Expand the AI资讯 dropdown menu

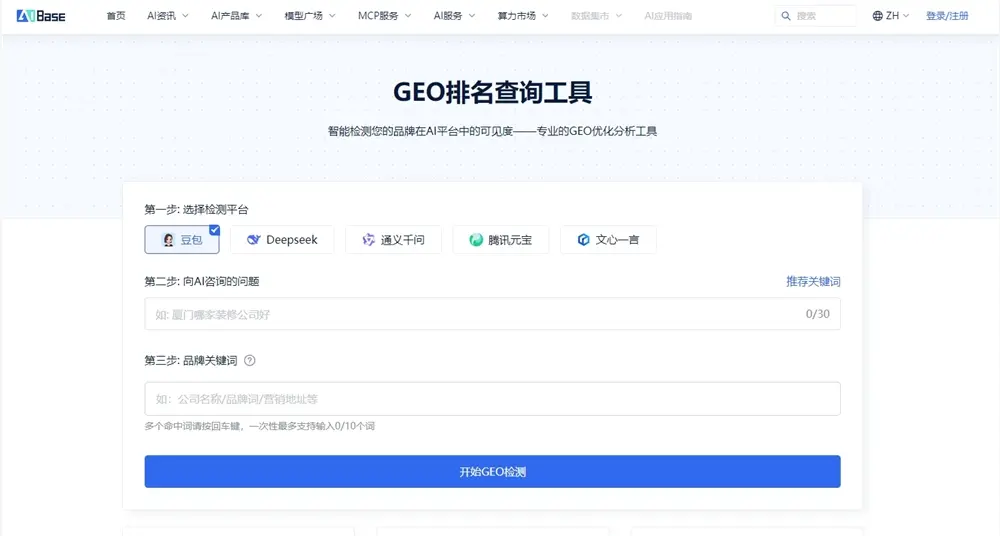(167, 16)
